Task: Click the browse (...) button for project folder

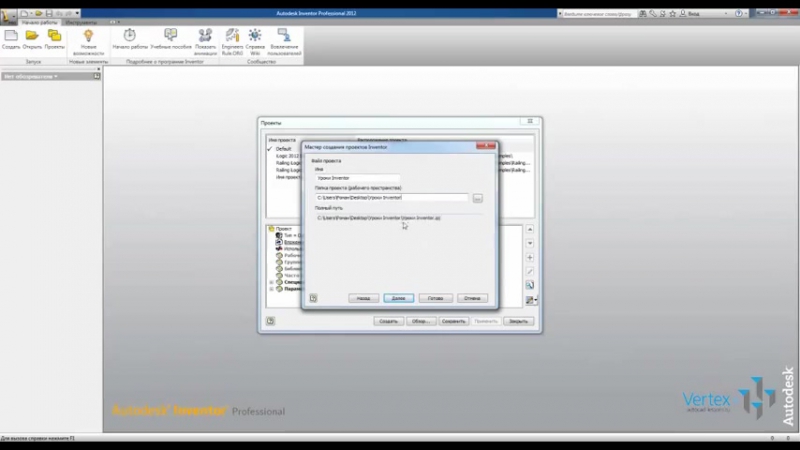Action: [478, 198]
